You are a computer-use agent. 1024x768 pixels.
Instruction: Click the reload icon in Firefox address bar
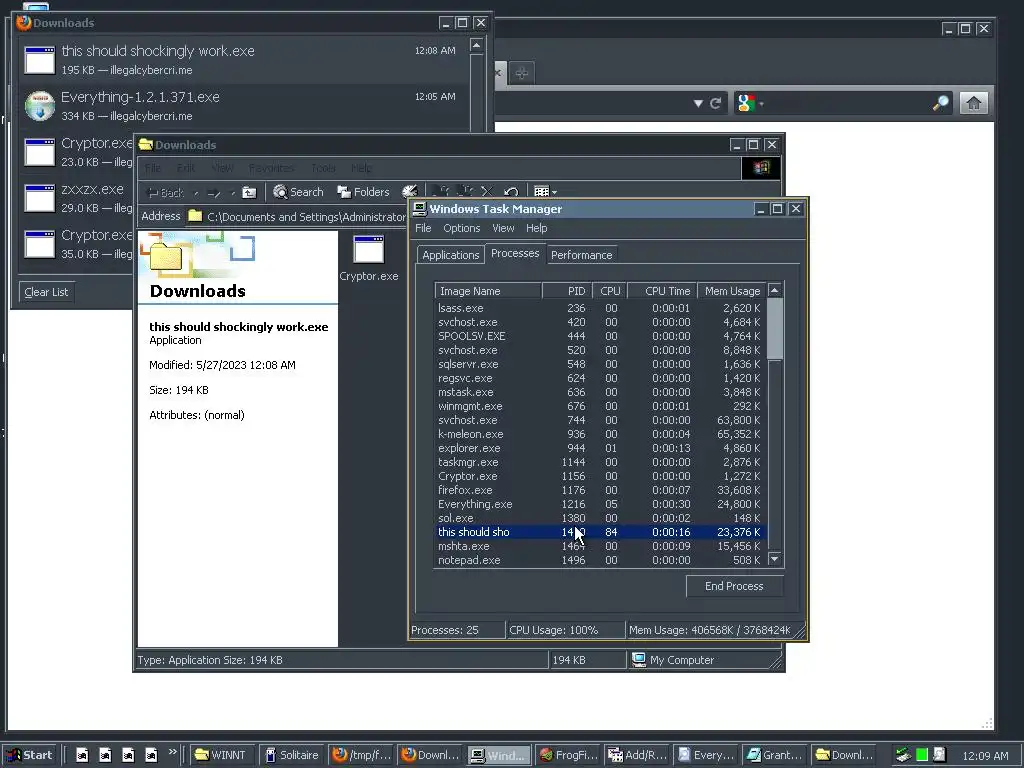click(x=716, y=103)
